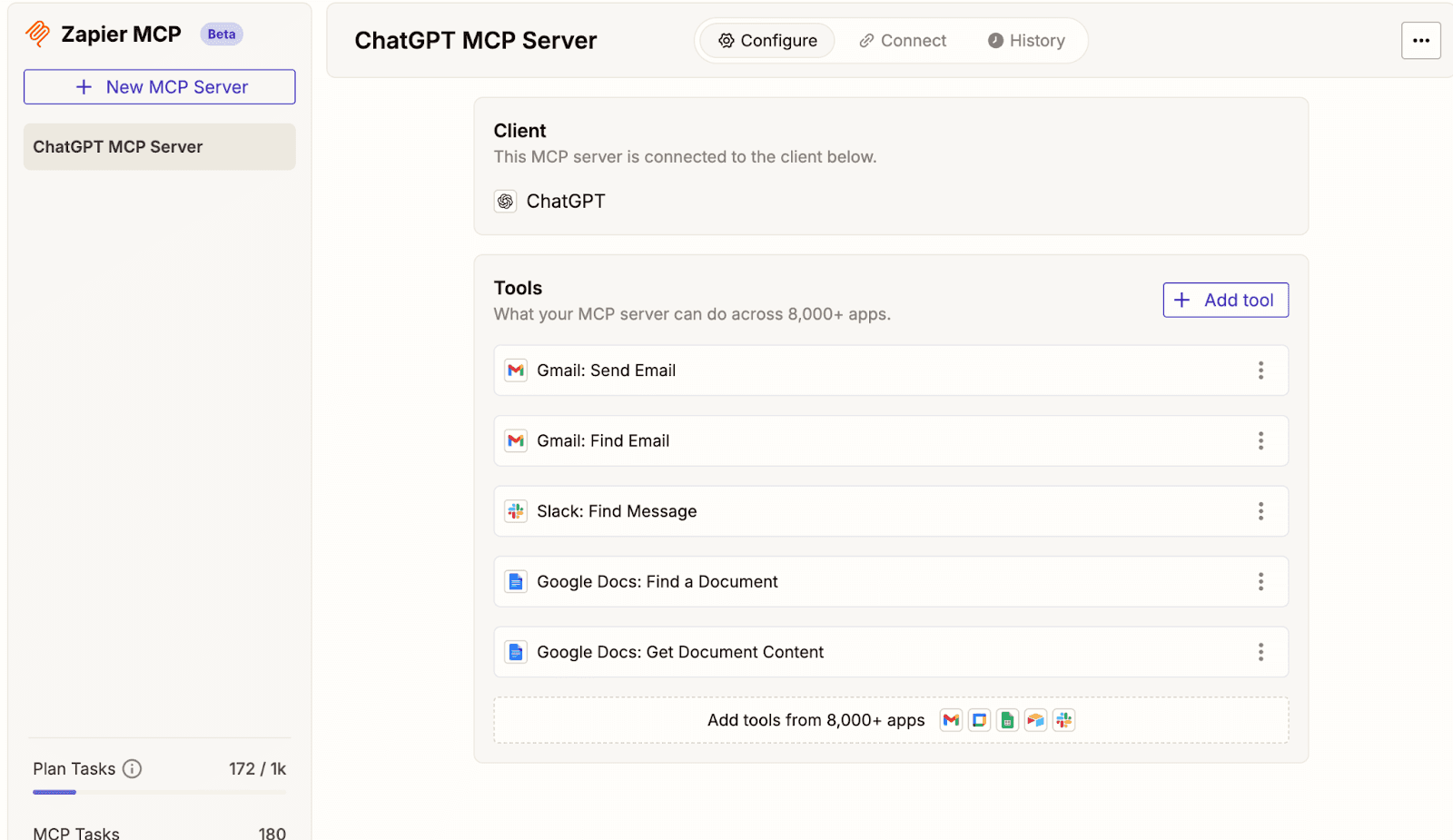Click Google Calendar icon in add-tools banner
The height and width of the screenshot is (840, 1453).
(x=979, y=721)
